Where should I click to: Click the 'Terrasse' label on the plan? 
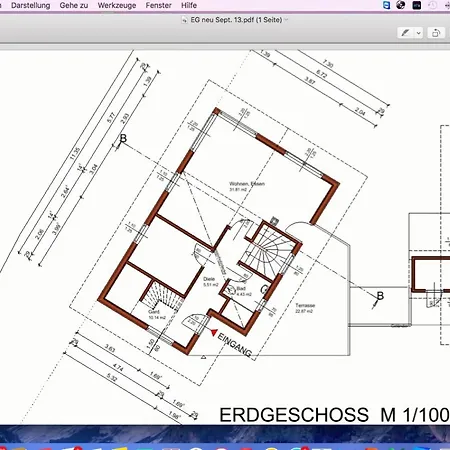pyautogui.click(x=305, y=305)
